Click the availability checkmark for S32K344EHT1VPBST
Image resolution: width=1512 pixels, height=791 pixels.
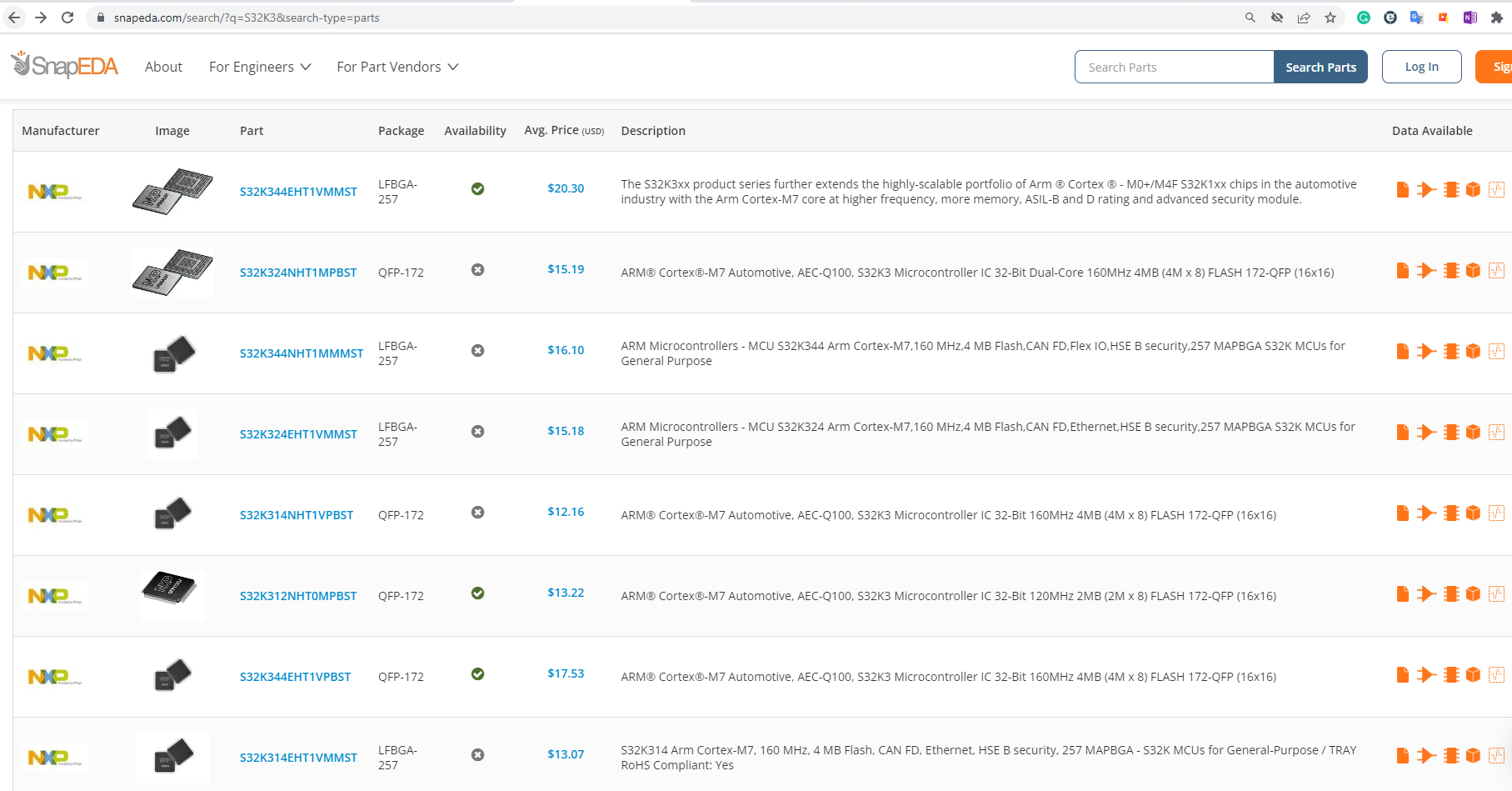(477, 673)
